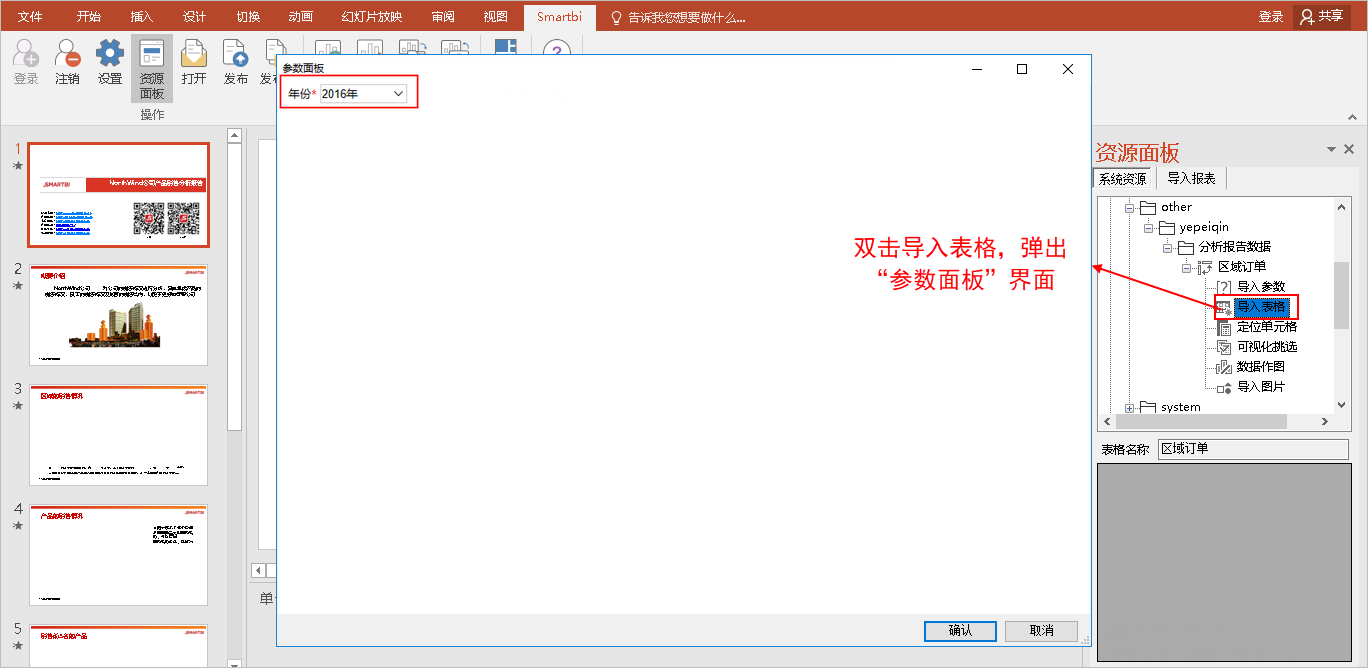Expand the system folder node

click(1131, 407)
